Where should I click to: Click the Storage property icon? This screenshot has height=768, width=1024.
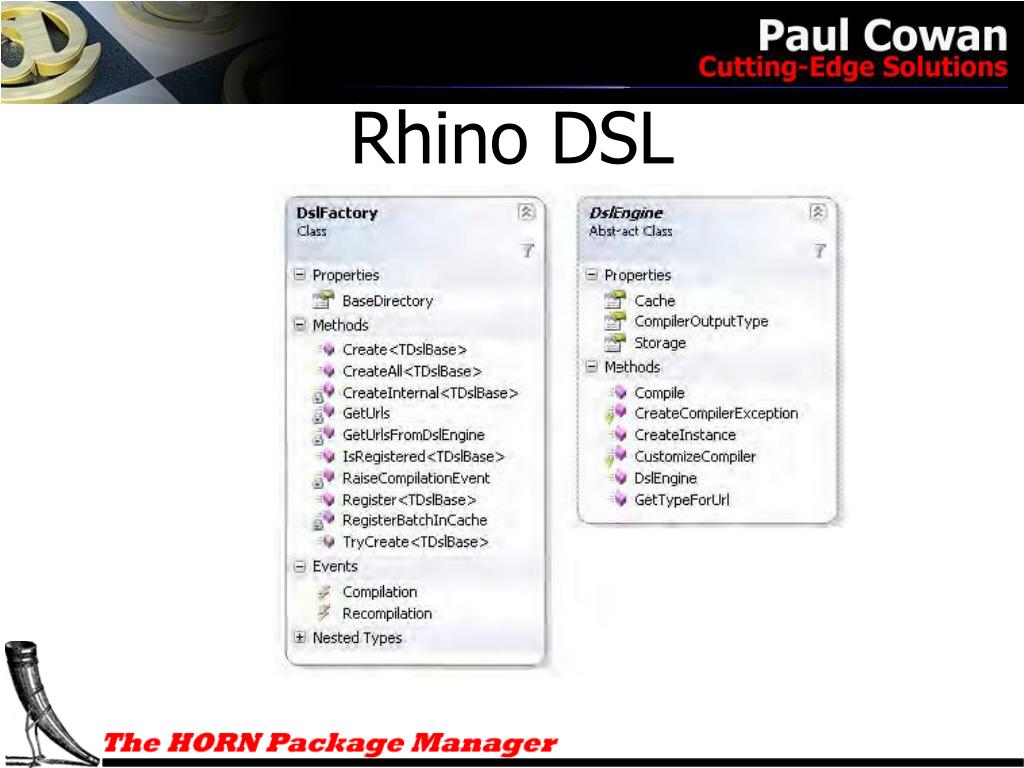pos(615,342)
